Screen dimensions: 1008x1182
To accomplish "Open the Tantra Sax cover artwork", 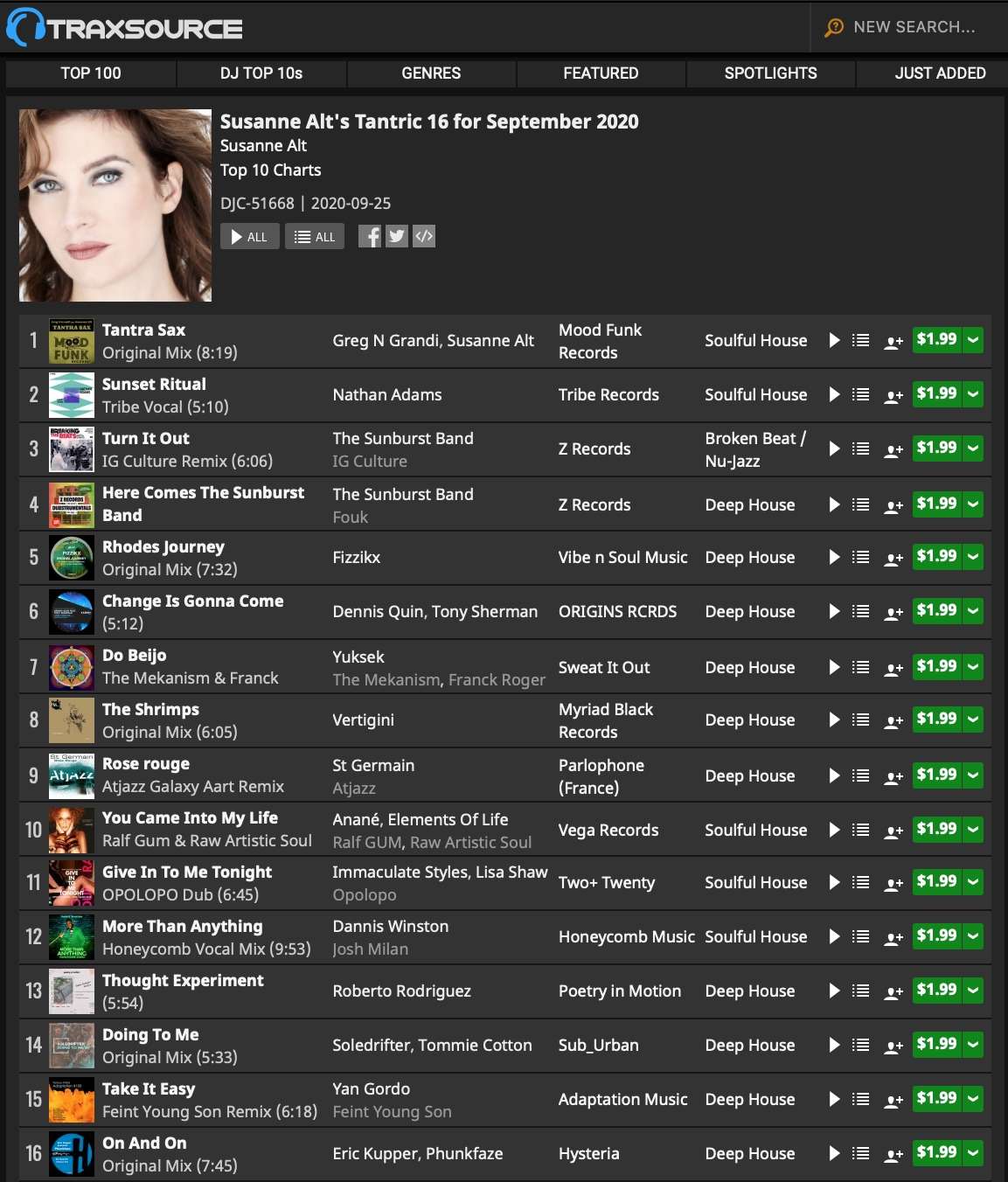I will click(72, 341).
